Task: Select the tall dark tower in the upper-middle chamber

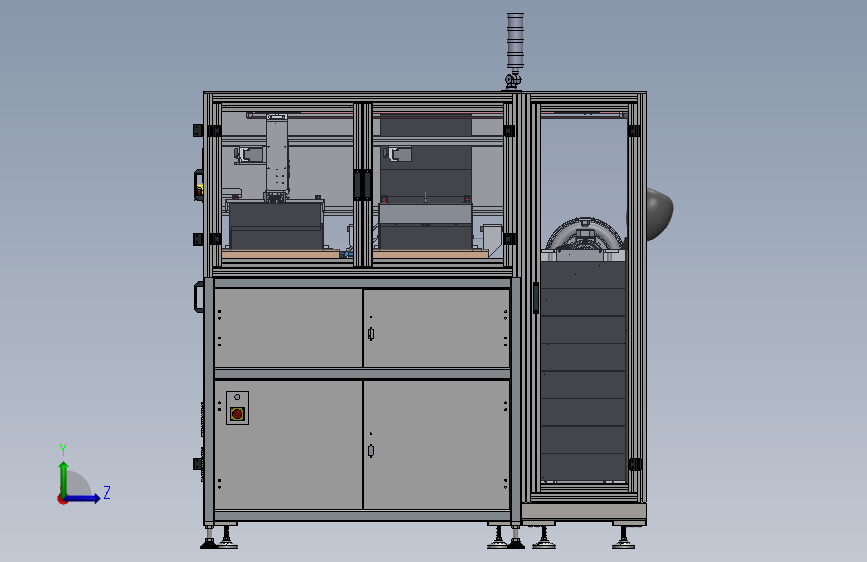Action: pos(425,159)
